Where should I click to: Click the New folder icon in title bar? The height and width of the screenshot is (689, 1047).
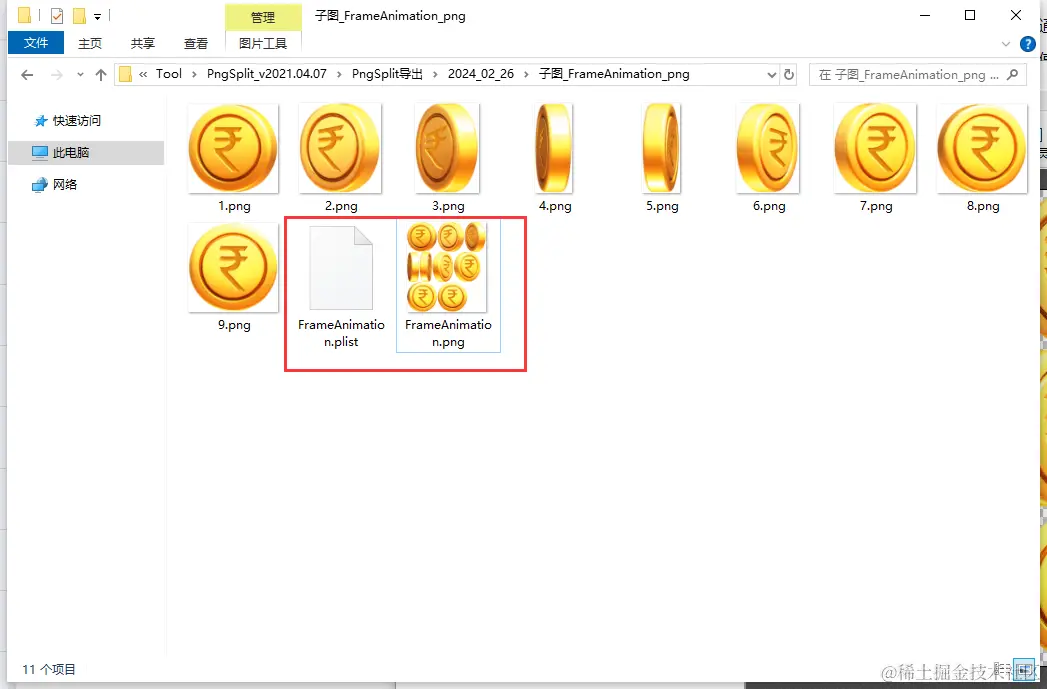pyautogui.click(x=79, y=15)
